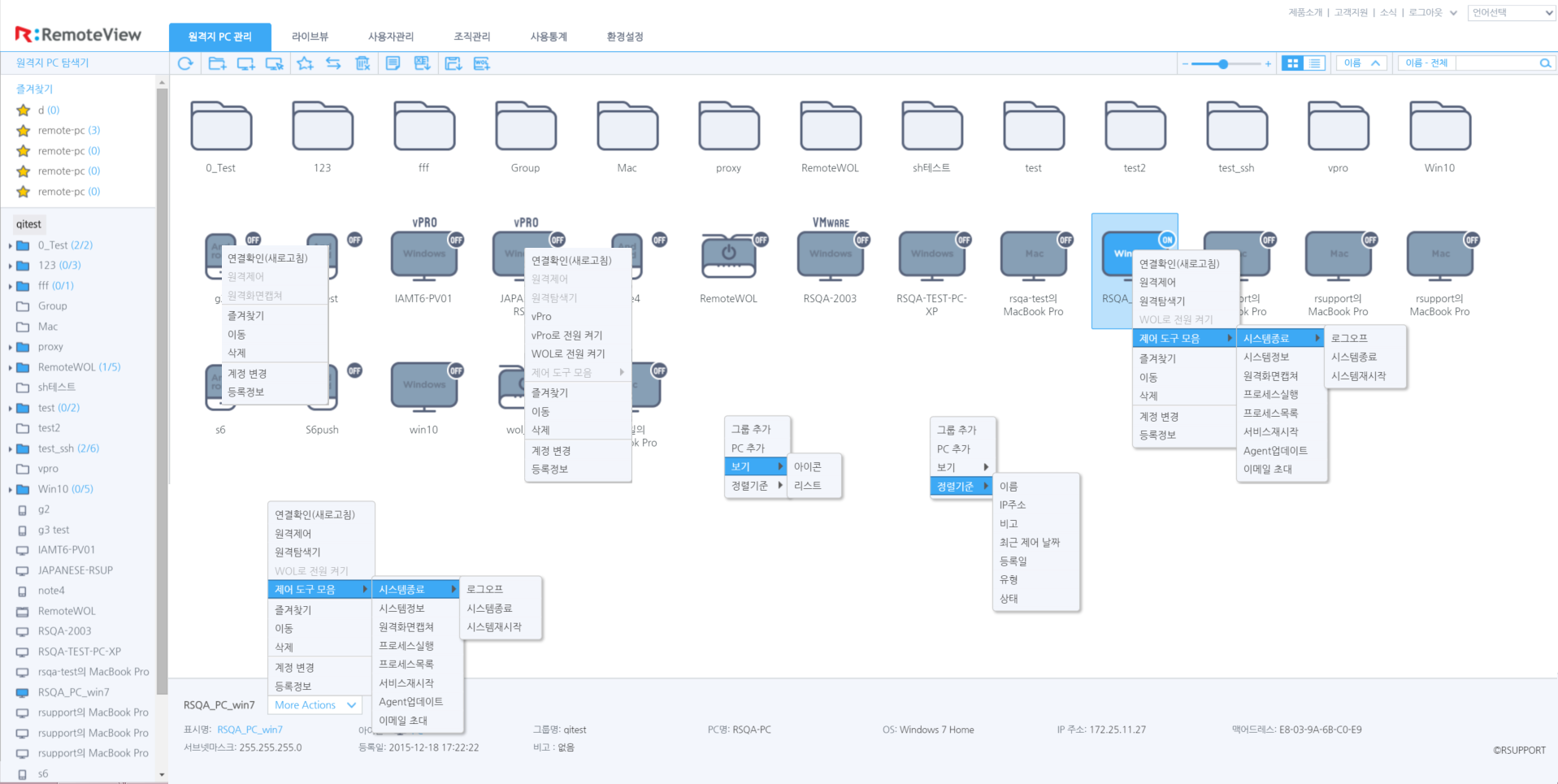Open the test_ssh folder icon in grid

tap(1236, 126)
